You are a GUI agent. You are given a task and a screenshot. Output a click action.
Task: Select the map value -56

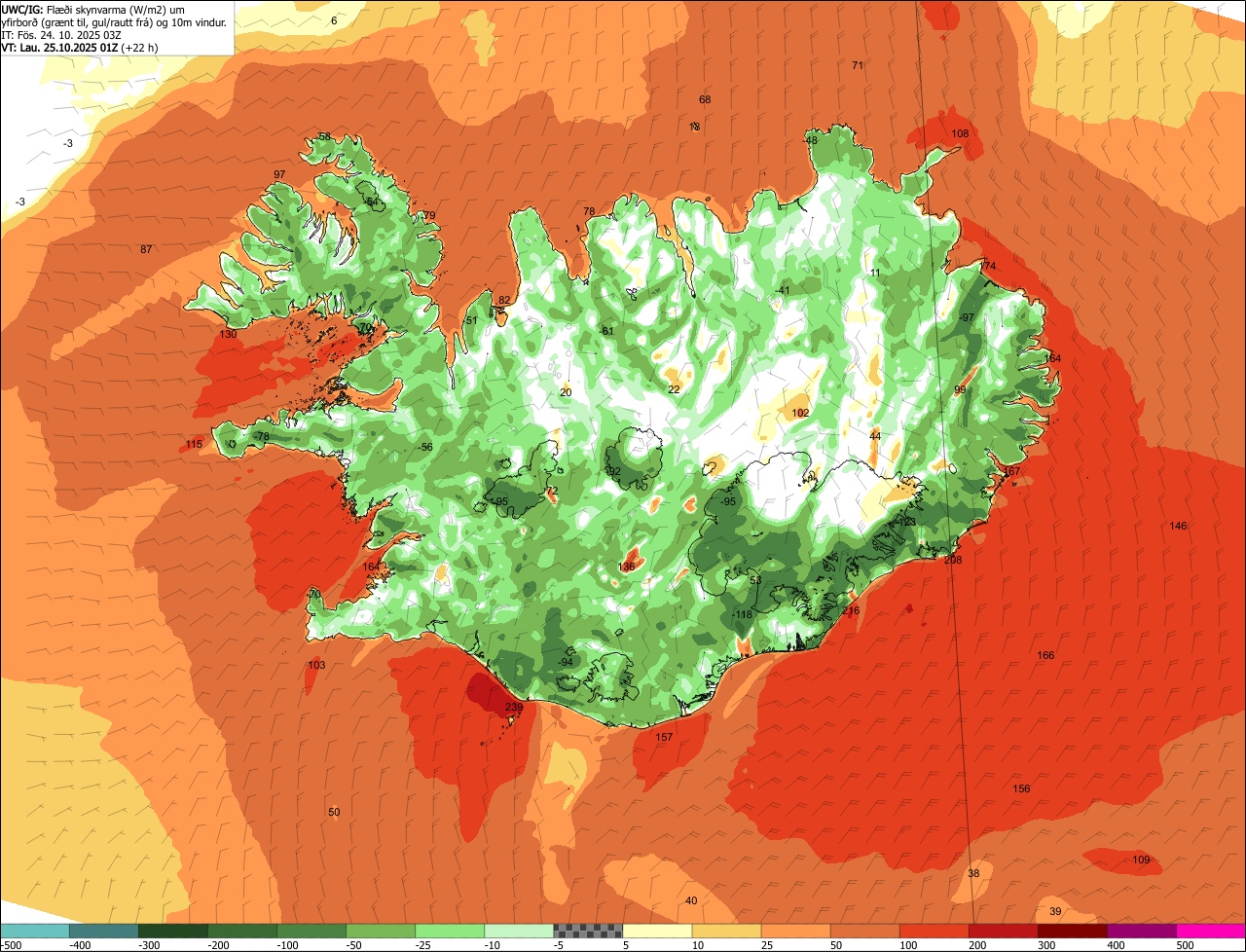point(424,447)
